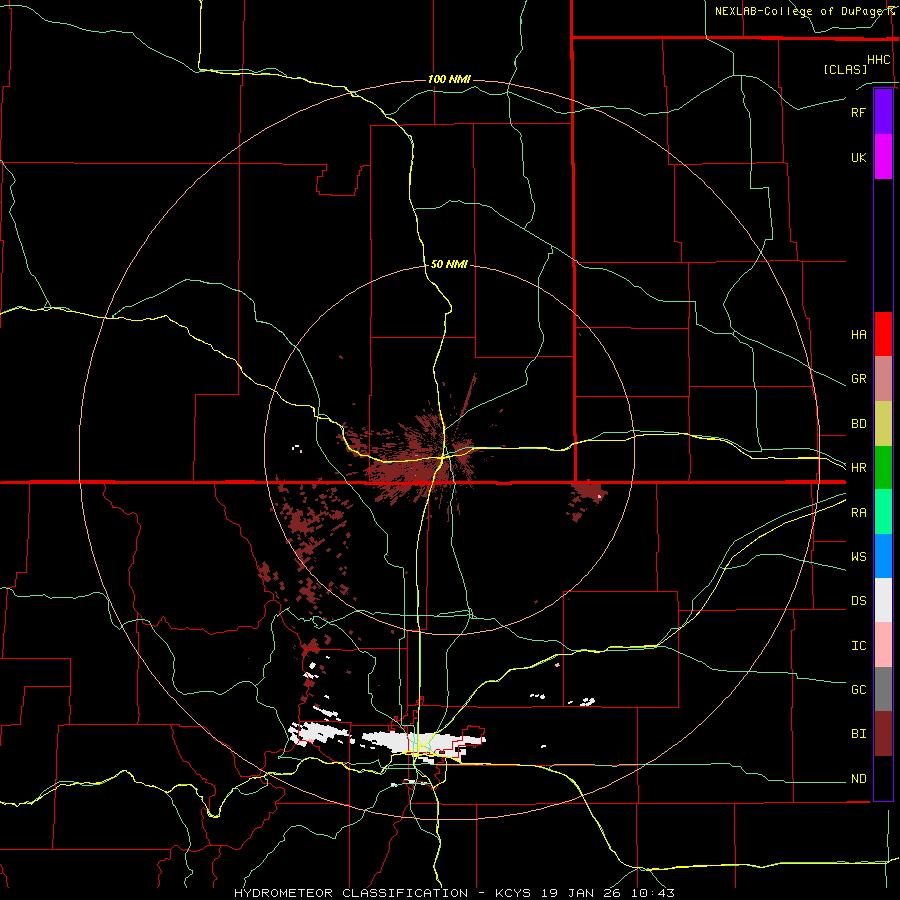Click the 'WS' legend label

[858, 557]
